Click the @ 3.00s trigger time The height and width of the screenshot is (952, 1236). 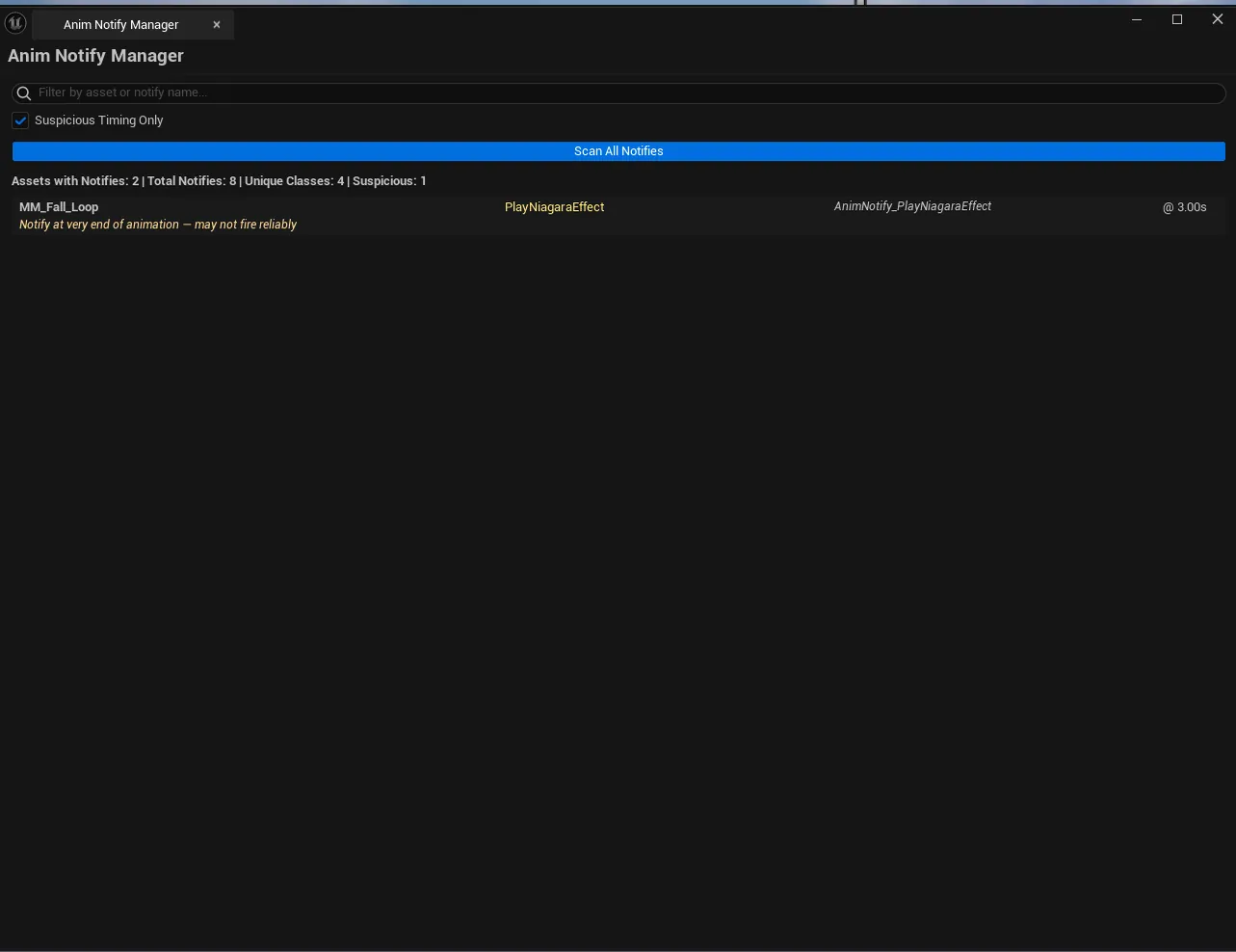coord(1184,207)
